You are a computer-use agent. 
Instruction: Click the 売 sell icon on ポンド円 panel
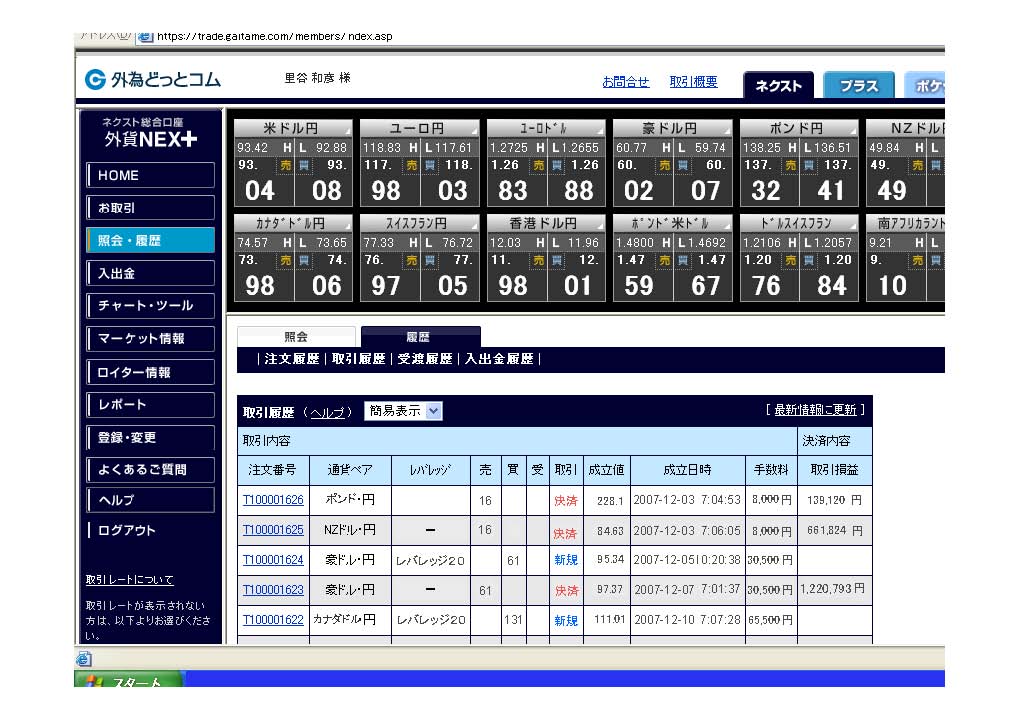[790, 165]
